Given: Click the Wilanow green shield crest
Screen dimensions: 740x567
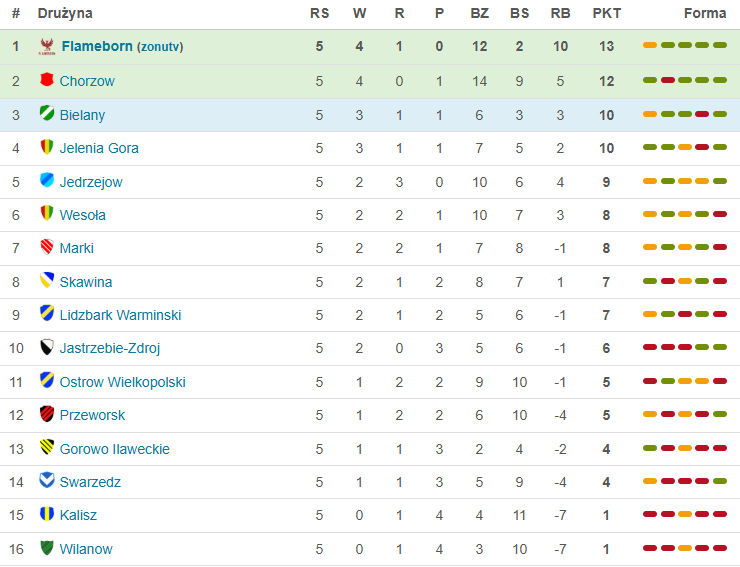Looking at the screenshot, I should click(x=46, y=548).
